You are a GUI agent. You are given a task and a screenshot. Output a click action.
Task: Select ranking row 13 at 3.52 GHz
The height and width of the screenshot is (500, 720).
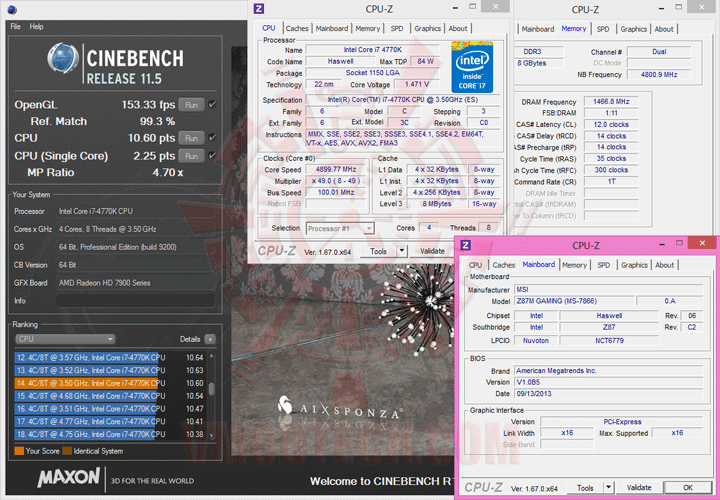109,371
